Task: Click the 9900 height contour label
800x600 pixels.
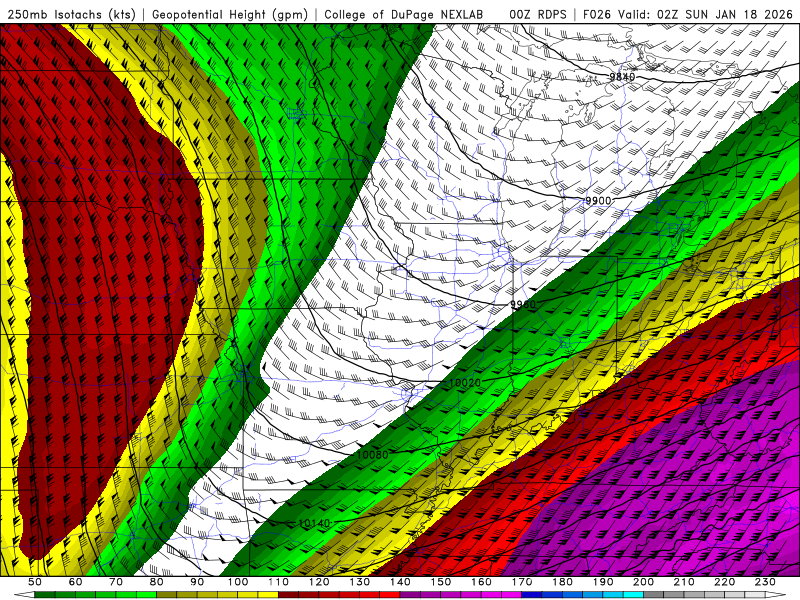Action: (x=598, y=201)
